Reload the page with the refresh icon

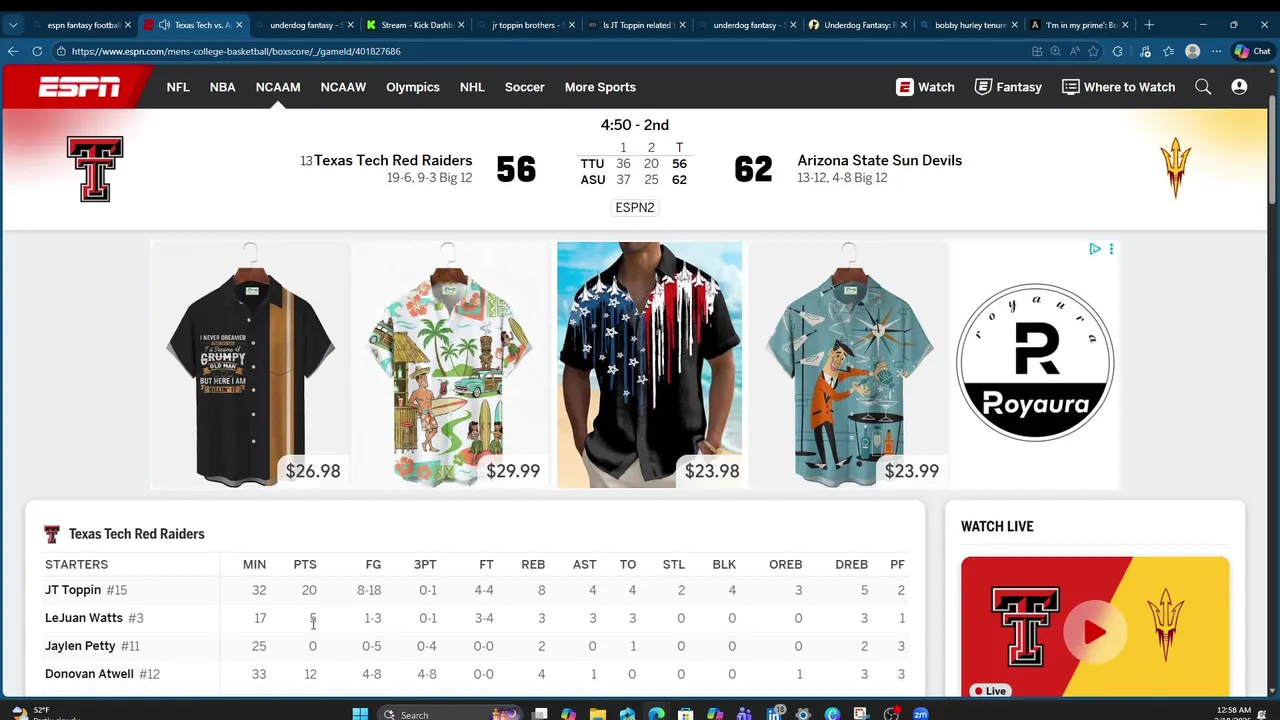point(37,51)
